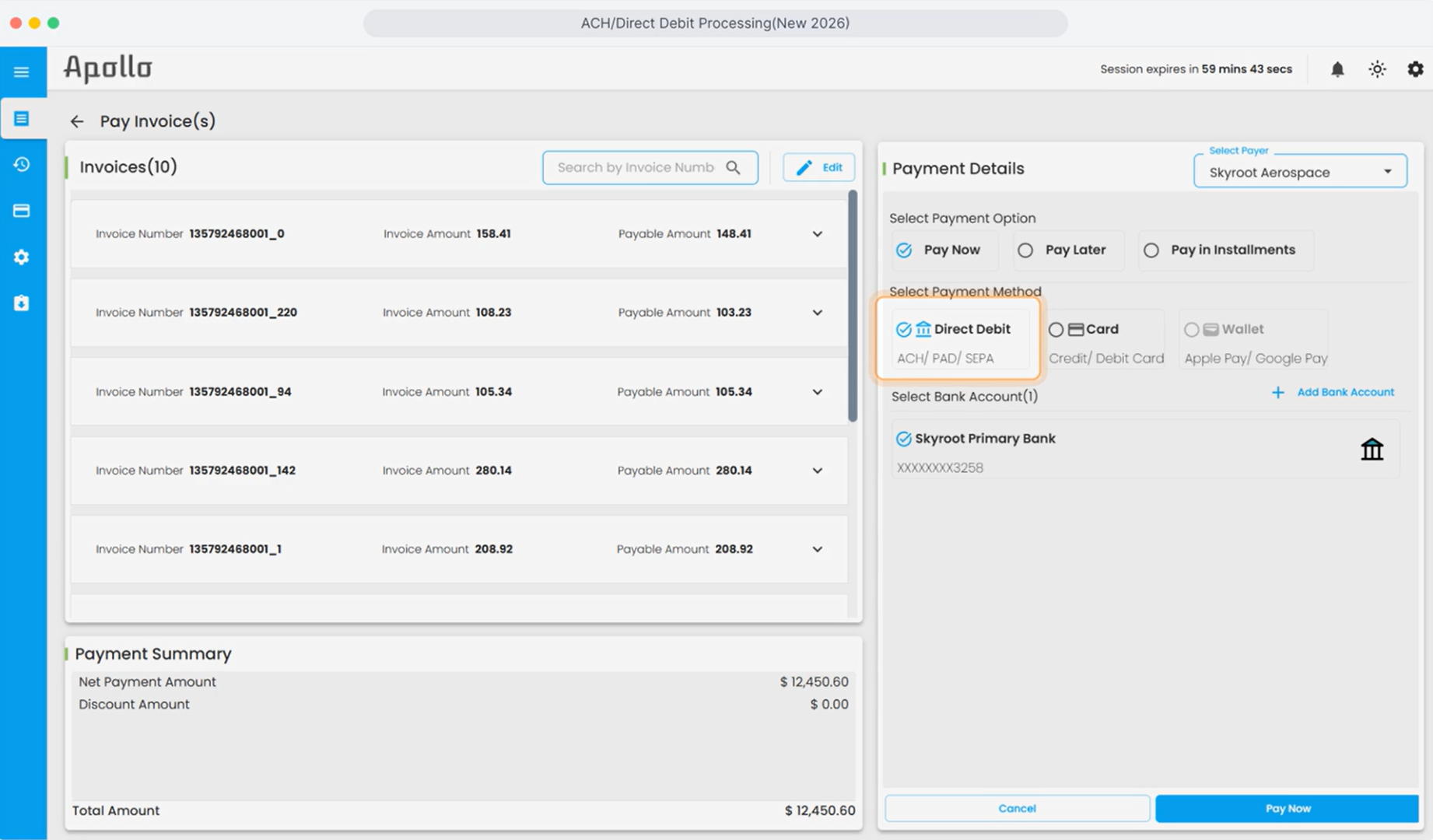The image size is (1433, 840).
Task: Click the Pay Now button at bottom
Action: [1288, 808]
